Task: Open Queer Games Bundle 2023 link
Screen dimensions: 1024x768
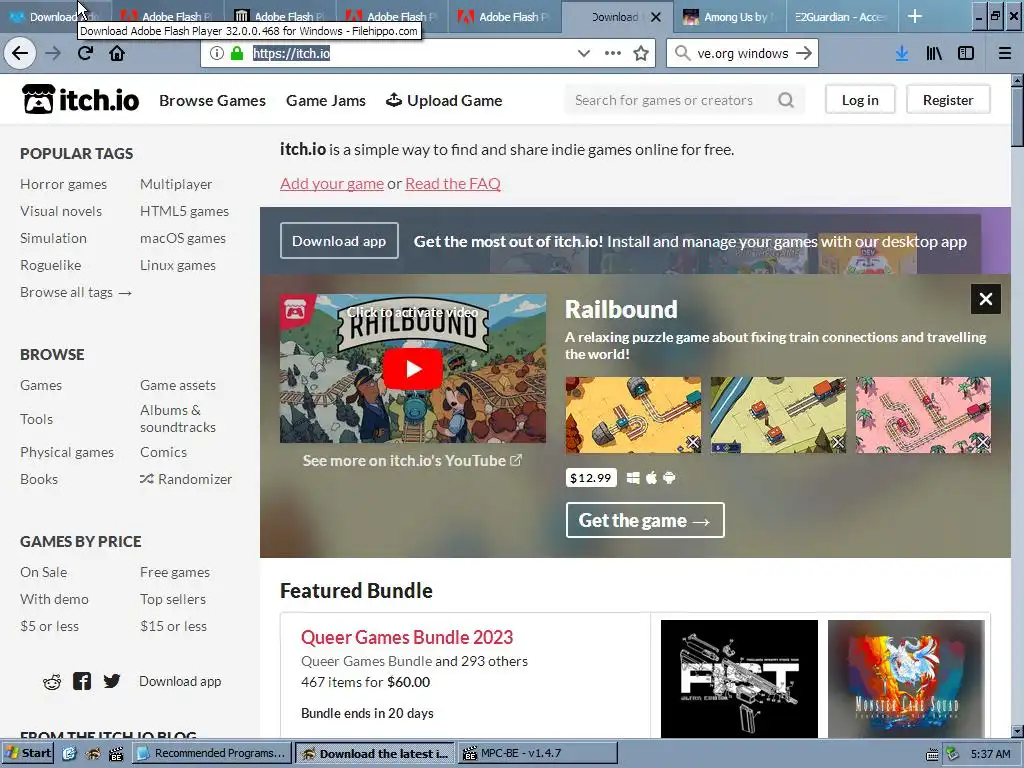Action: [x=407, y=637]
